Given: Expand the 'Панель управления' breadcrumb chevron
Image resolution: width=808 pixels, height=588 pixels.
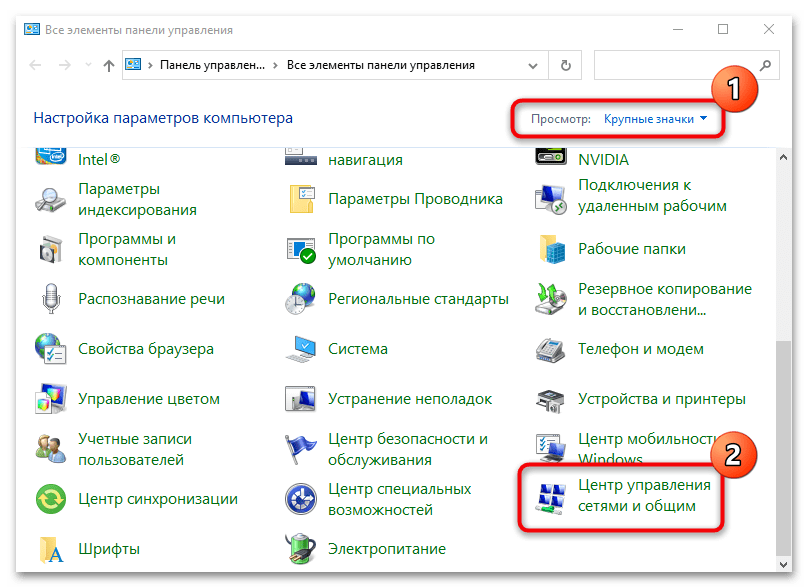Looking at the screenshot, I should pyautogui.click(x=276, y=66).
